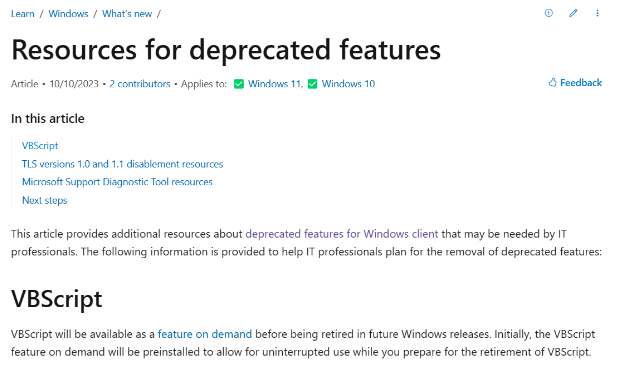Click the Feedback button text
Viewport: 628px width, 372px height.
click(581, 83)
